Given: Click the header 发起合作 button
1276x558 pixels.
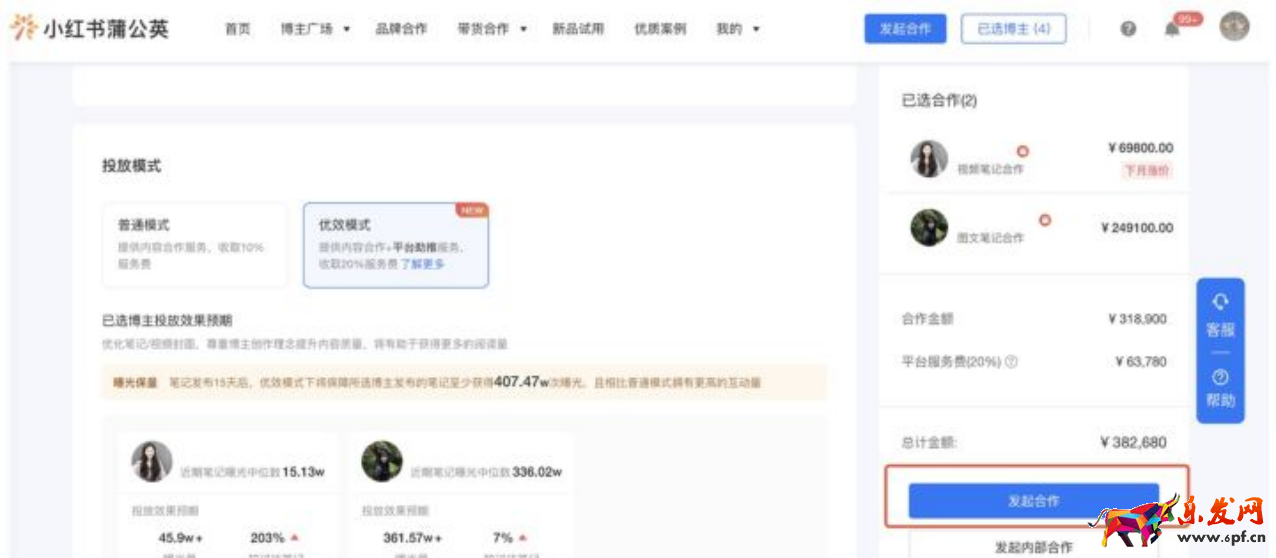Looking at the screenshot, I should [x=905, y=29].
